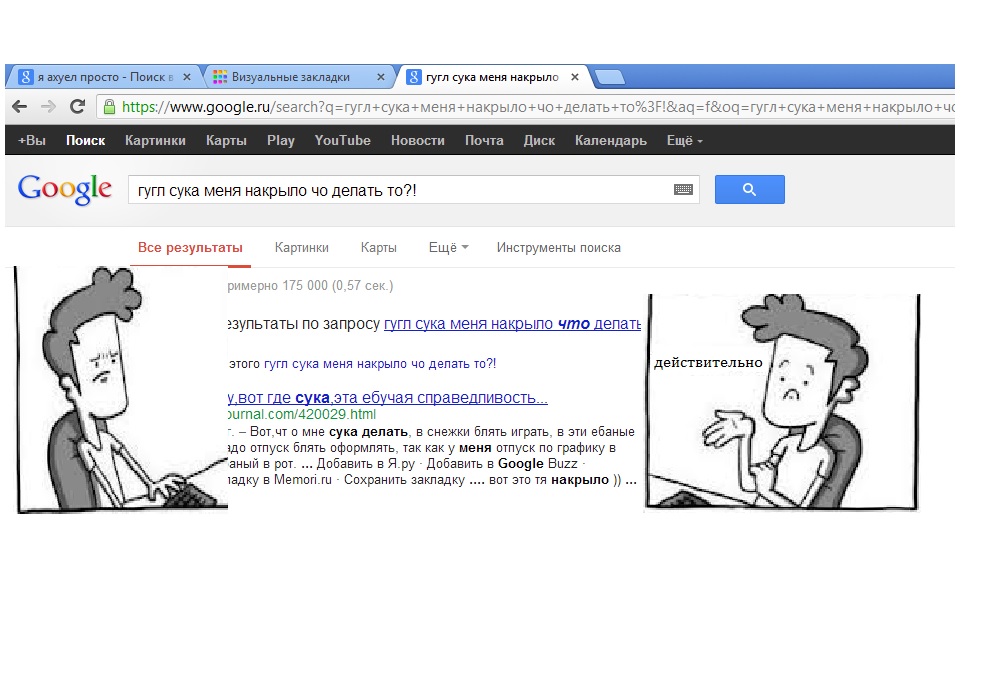Go back with the browser back arrow

20,107
